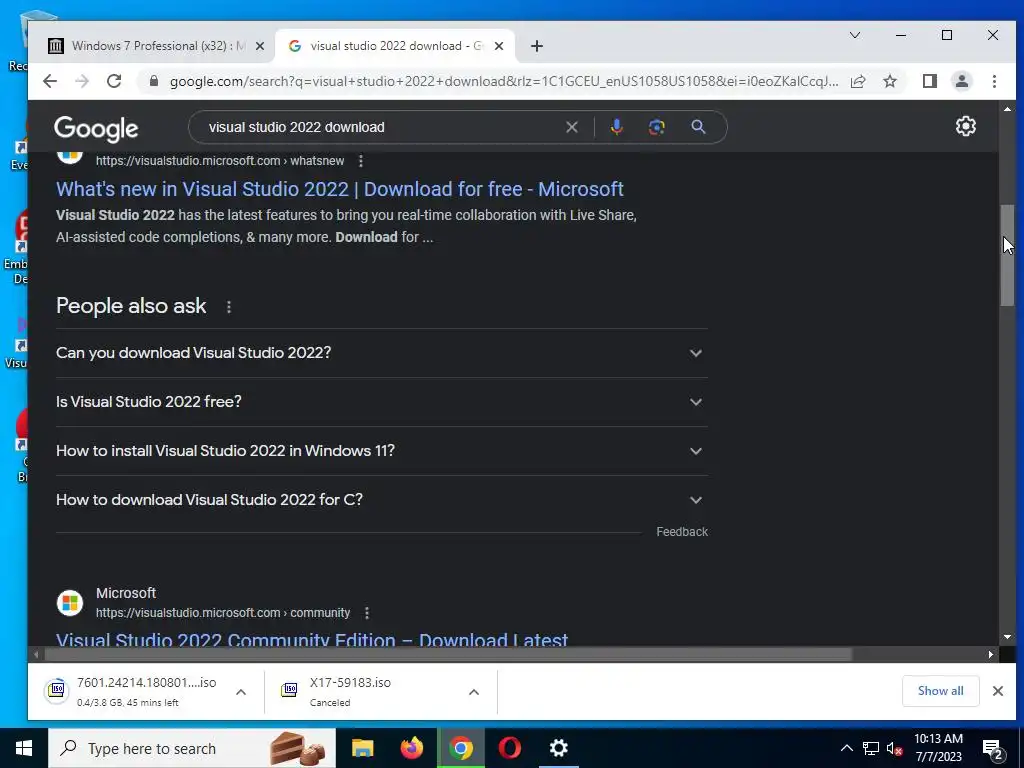Click horizontal scrollbar right arrow
The image size is (1024, 768).
[x=991, y=654]
